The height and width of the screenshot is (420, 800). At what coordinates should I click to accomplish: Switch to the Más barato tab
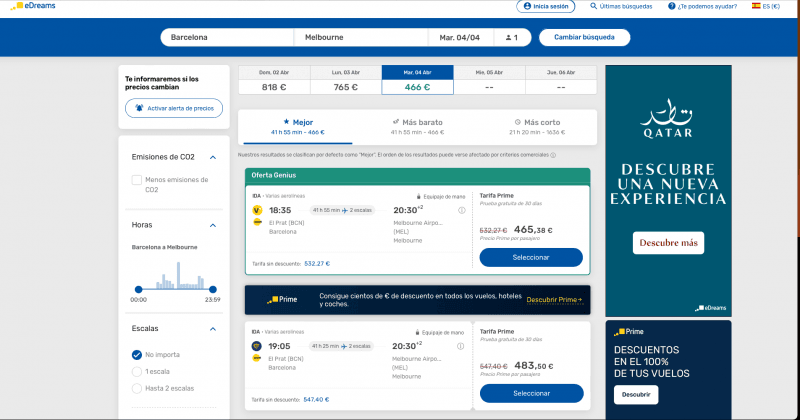[x=417, y=127]
